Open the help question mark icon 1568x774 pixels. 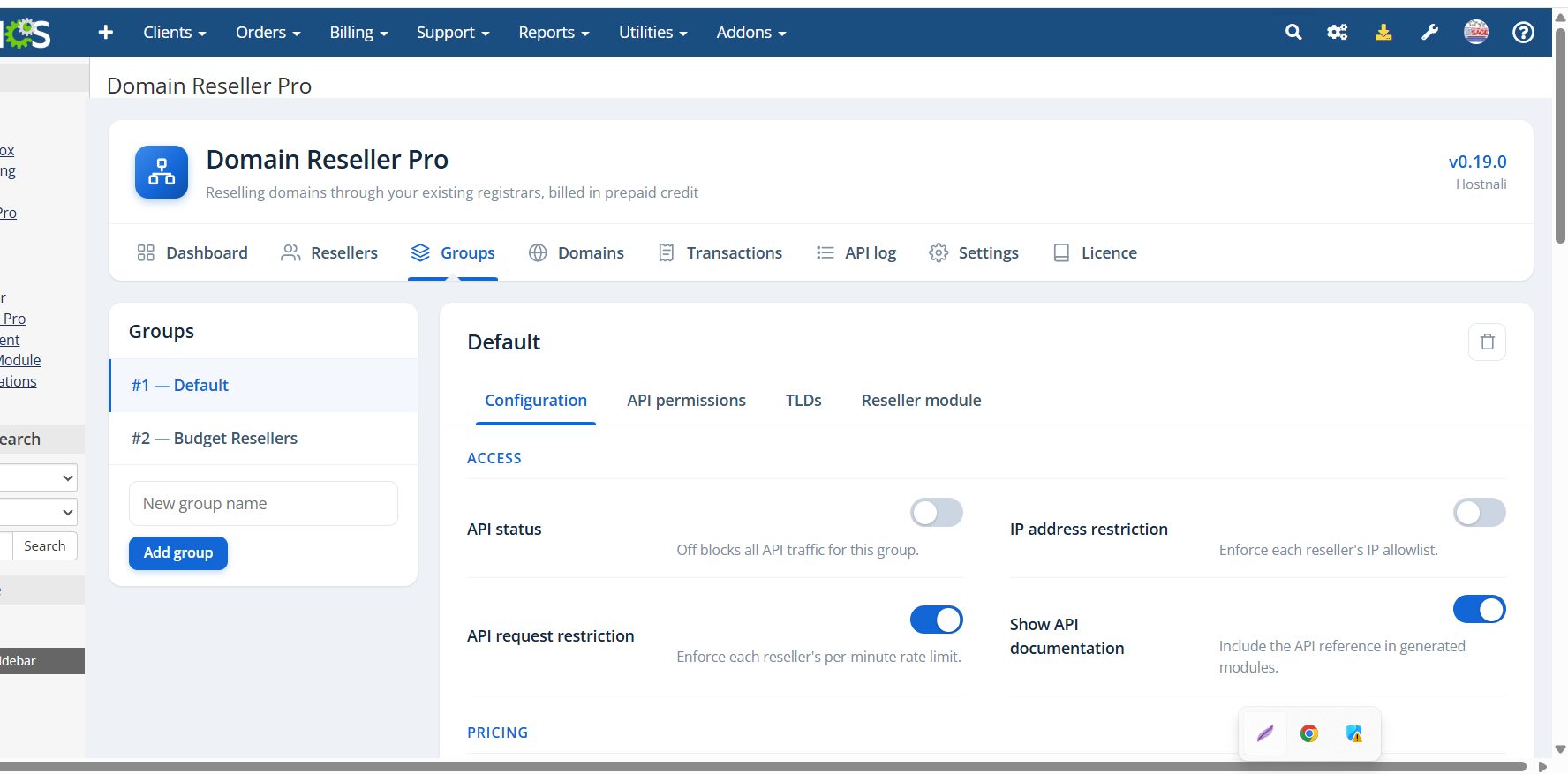point(1523,33)
